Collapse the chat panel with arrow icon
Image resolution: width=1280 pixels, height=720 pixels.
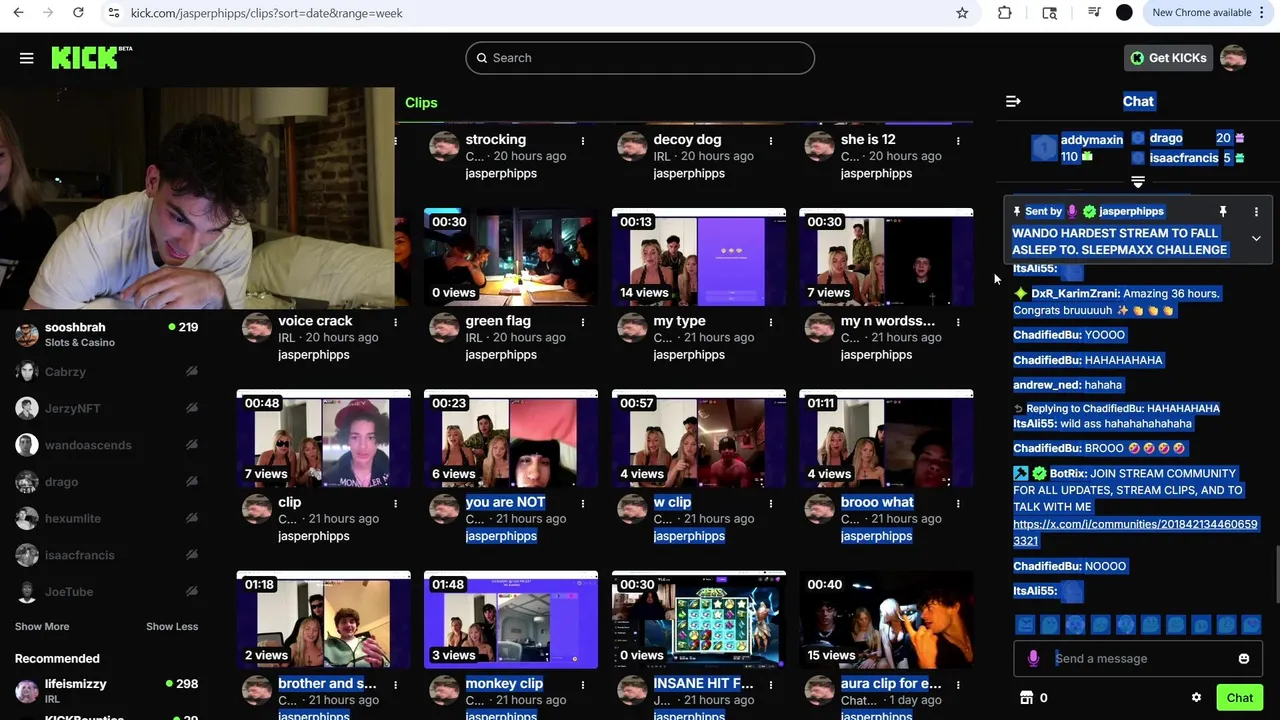point(1013,101)
